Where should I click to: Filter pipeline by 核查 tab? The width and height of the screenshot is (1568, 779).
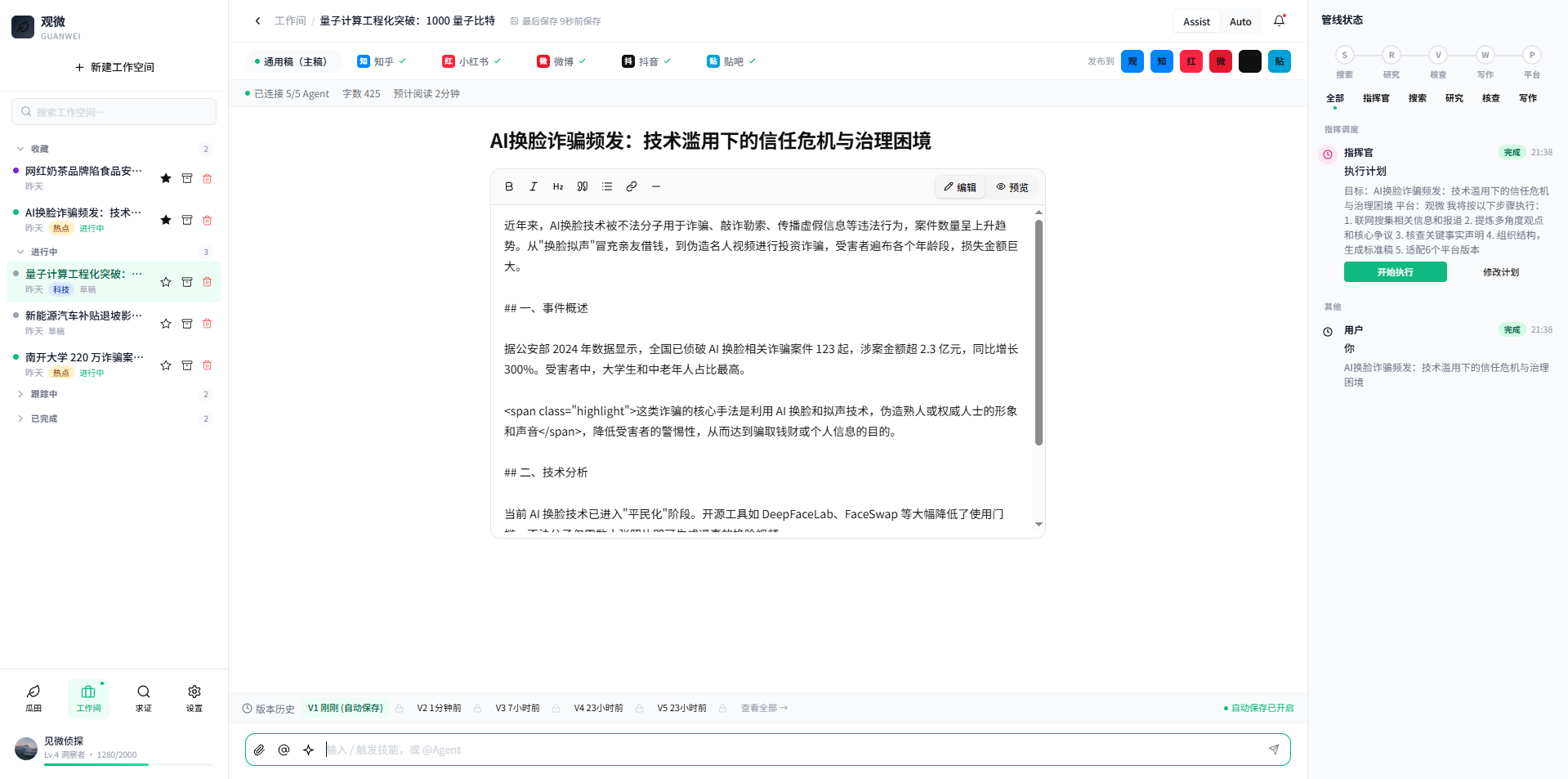[x=1491, y=98]
